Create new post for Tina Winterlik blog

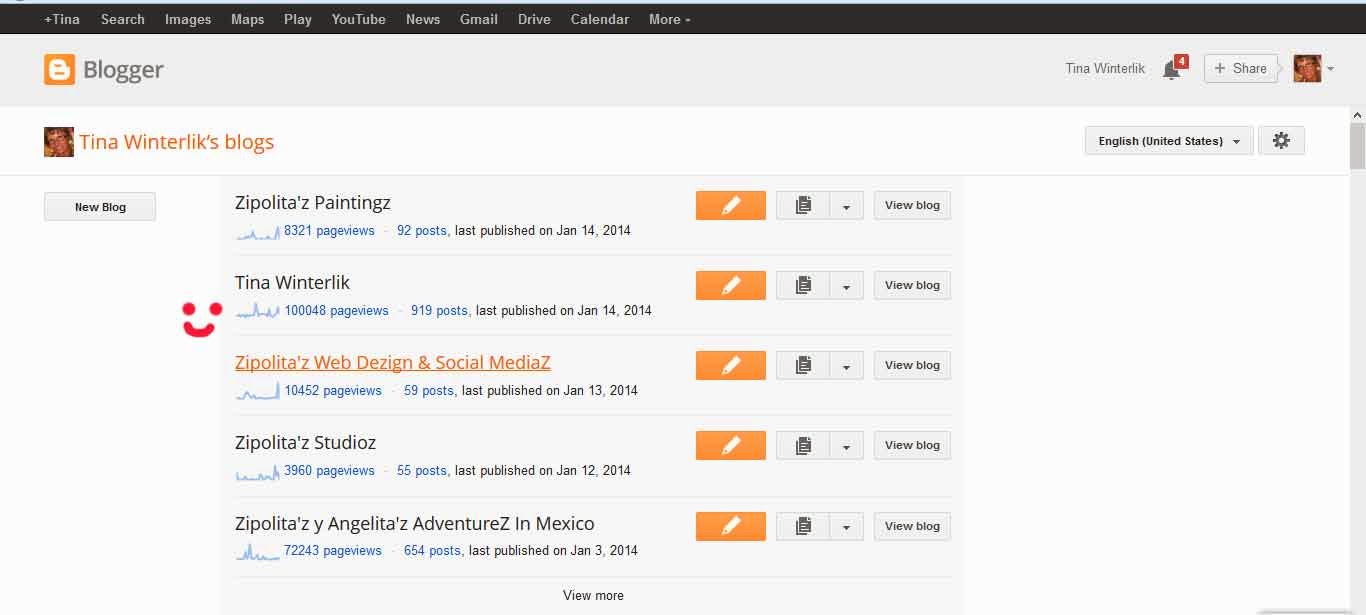tap(731, 285)
